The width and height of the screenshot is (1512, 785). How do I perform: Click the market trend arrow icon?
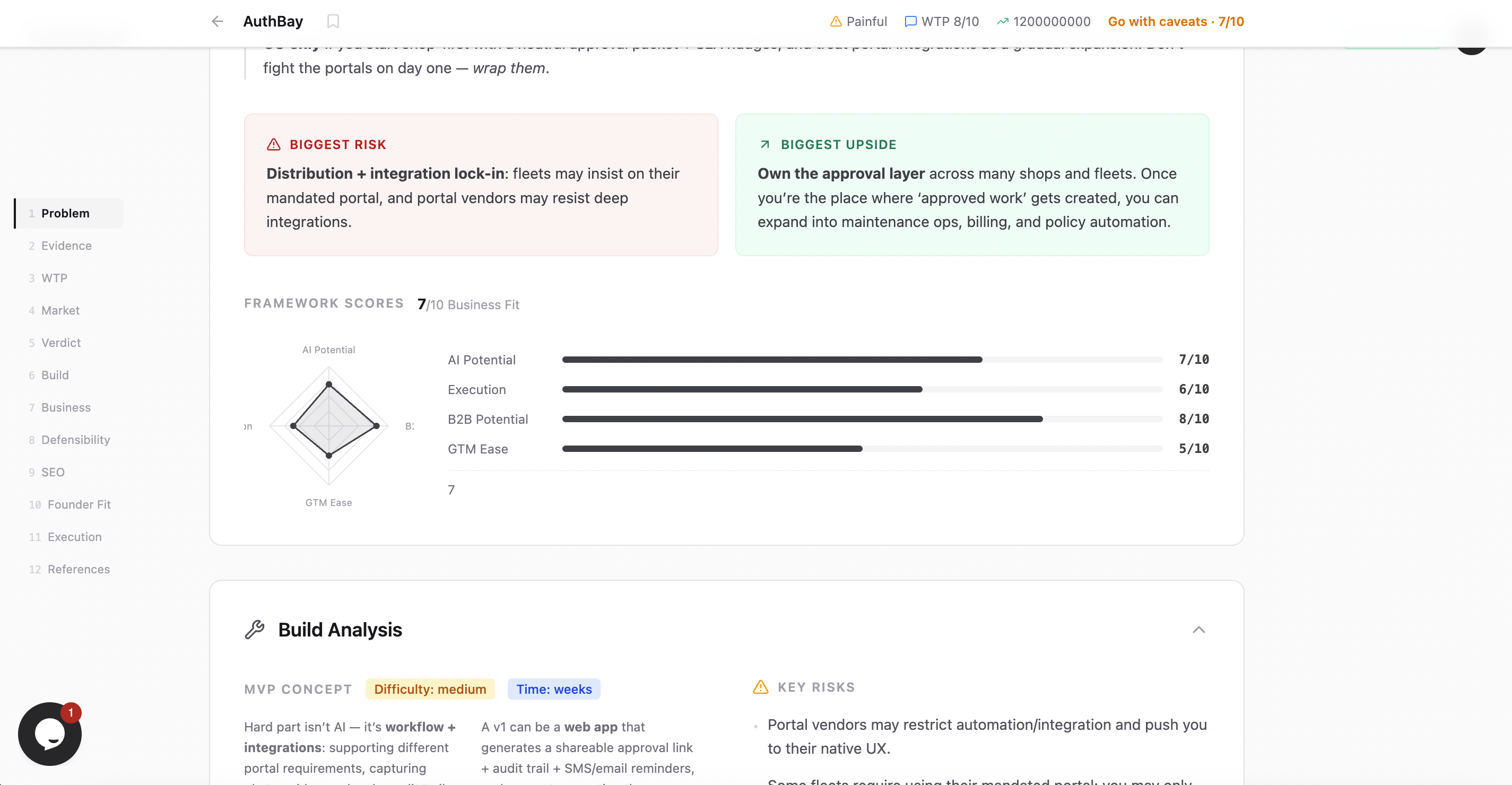coord(1003,22)
